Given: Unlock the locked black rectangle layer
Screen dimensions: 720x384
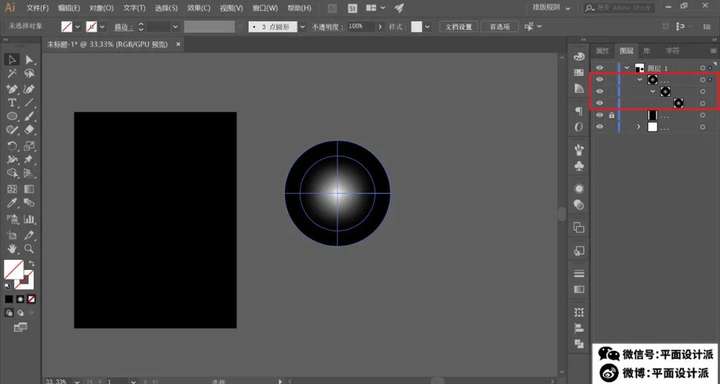Looking at the screenshot, I should (x=612, y=115).
